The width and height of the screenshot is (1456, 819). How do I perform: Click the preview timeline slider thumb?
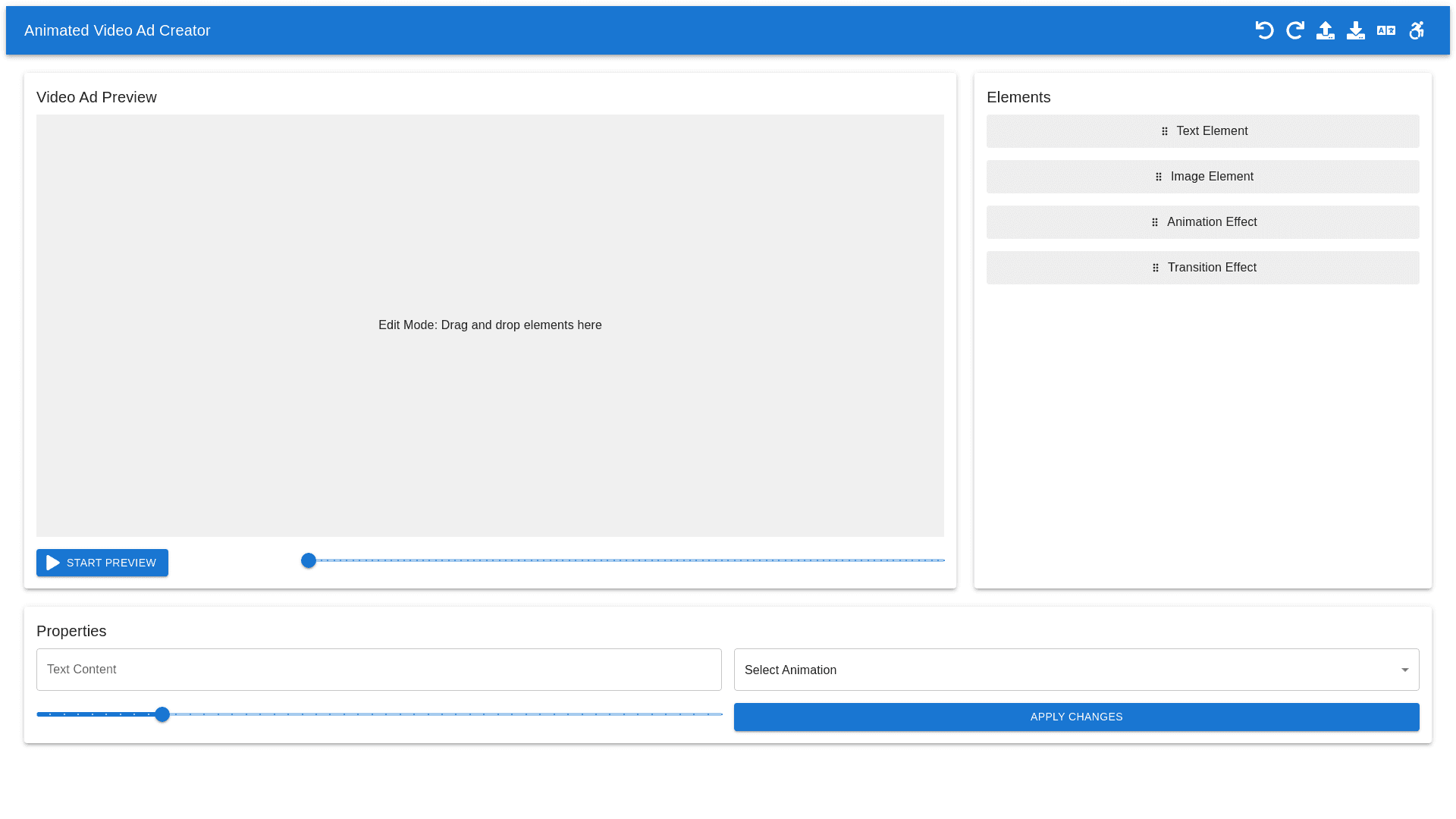(309, 560)
